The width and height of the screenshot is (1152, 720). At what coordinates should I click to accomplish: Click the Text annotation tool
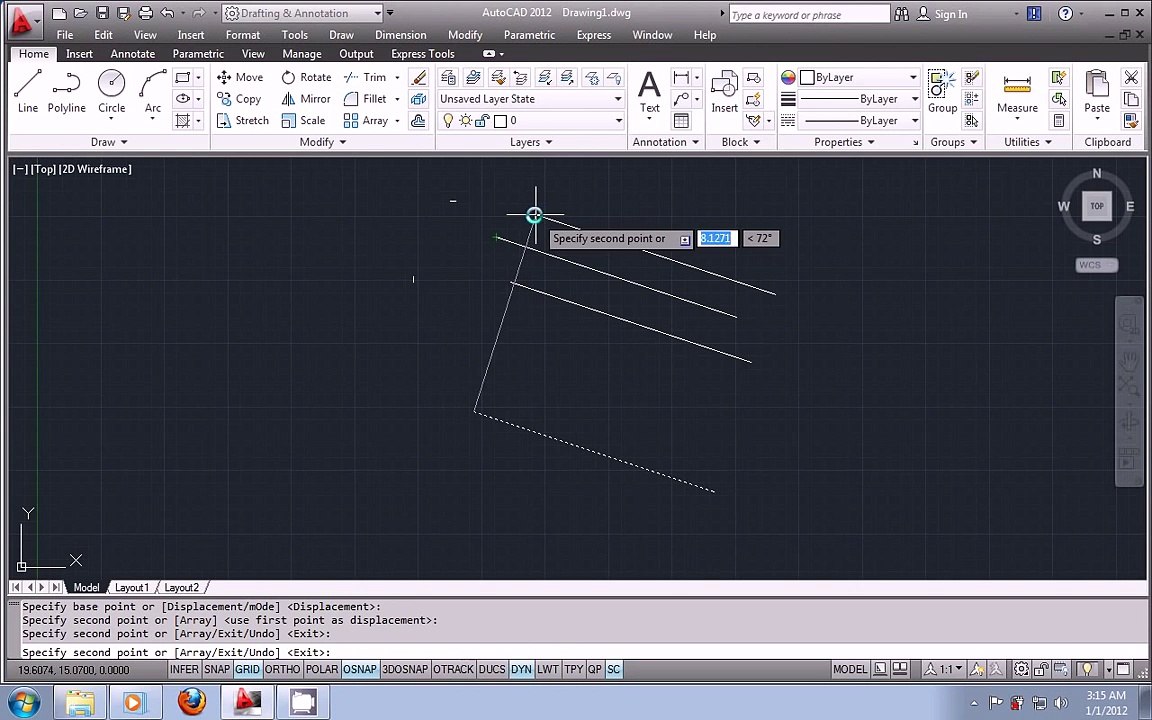point(649,92)
